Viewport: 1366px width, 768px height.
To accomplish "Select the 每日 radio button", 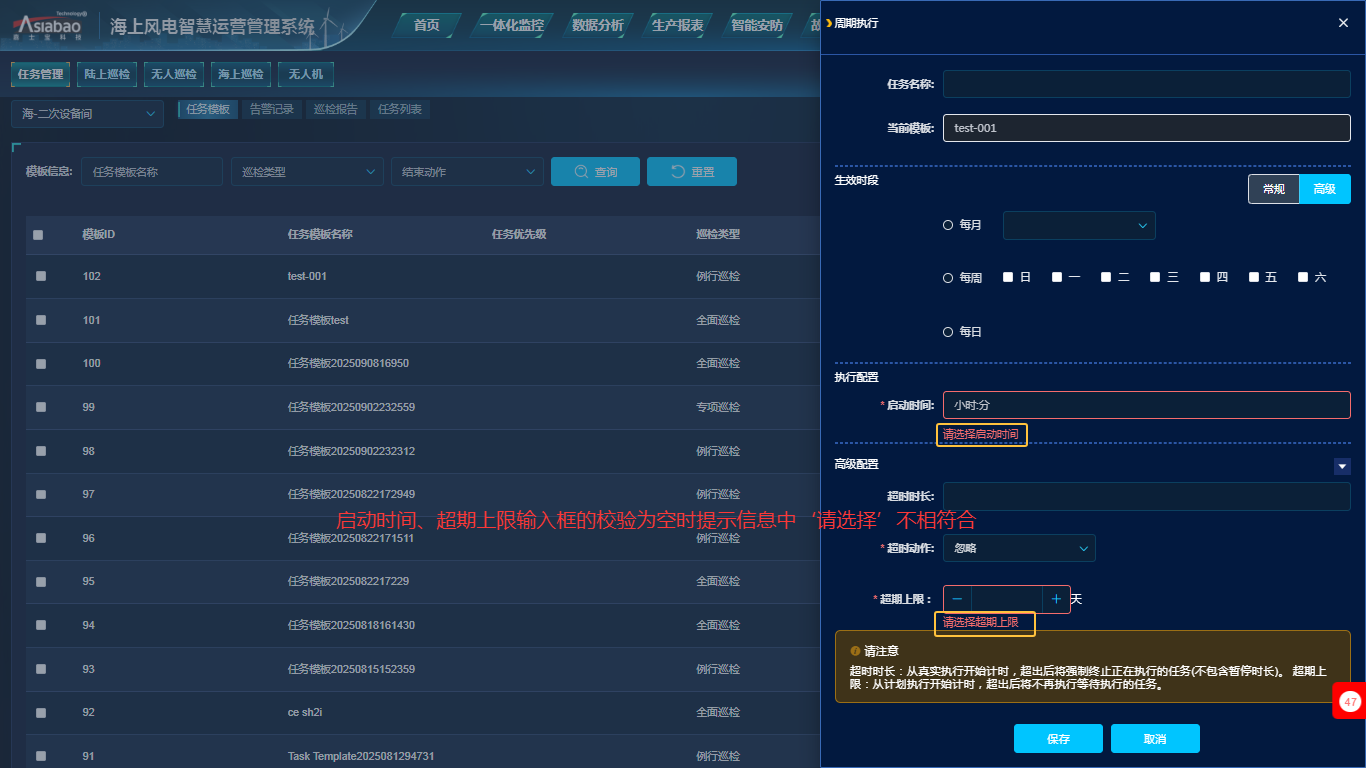I will 948,332.
